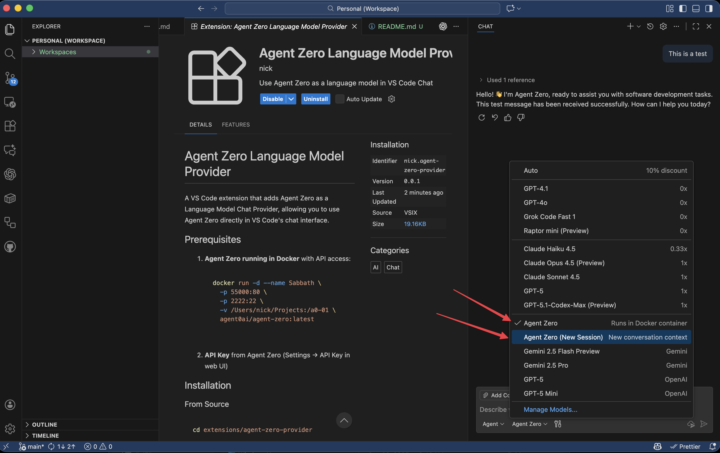Expand Used 1 reference
Image resolution: width=720 pixels, height=453 pixels.
pyautogui.click(x=507, y=80)
